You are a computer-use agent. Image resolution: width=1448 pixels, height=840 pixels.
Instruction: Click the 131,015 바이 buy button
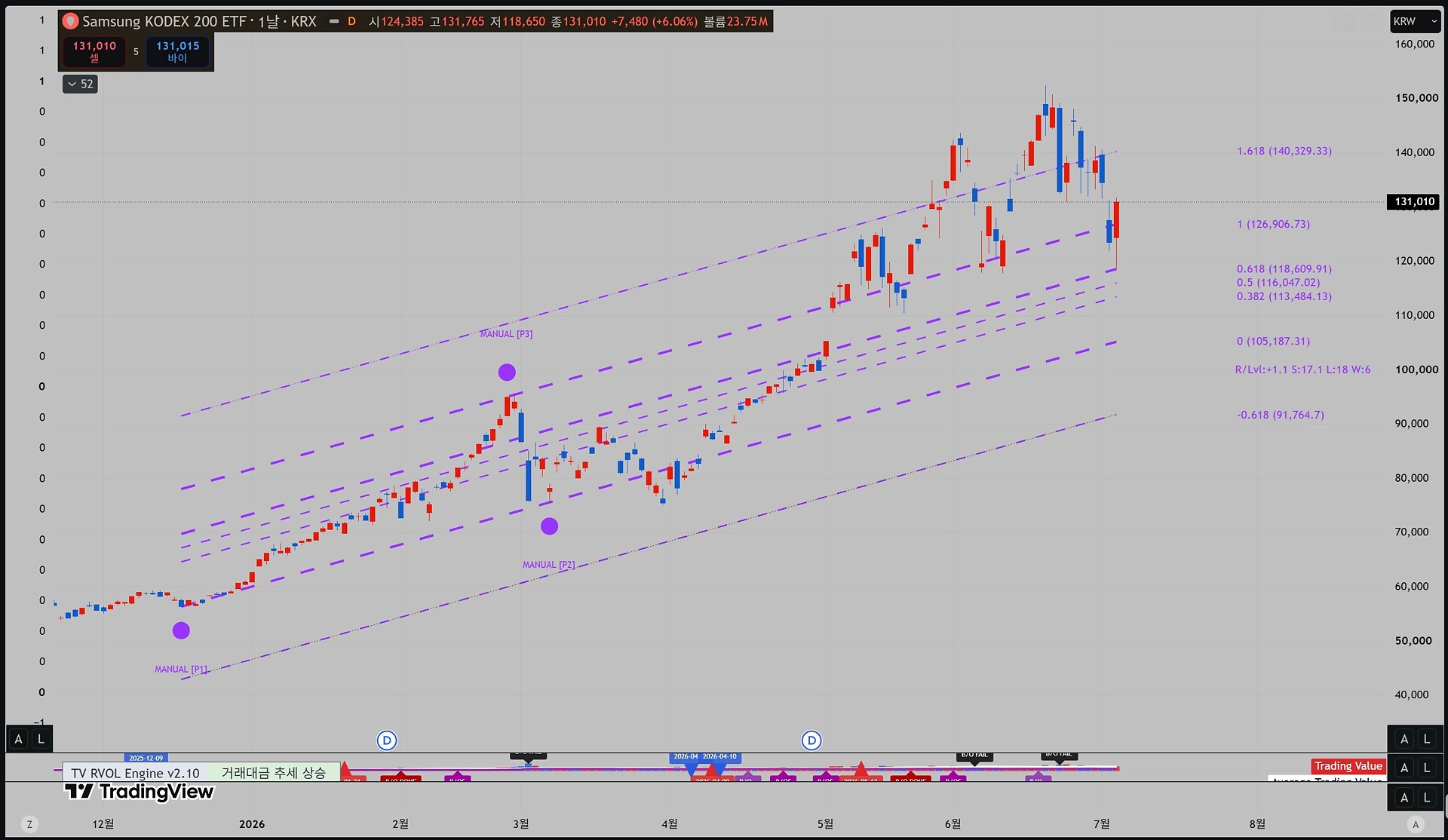(177, 51)
